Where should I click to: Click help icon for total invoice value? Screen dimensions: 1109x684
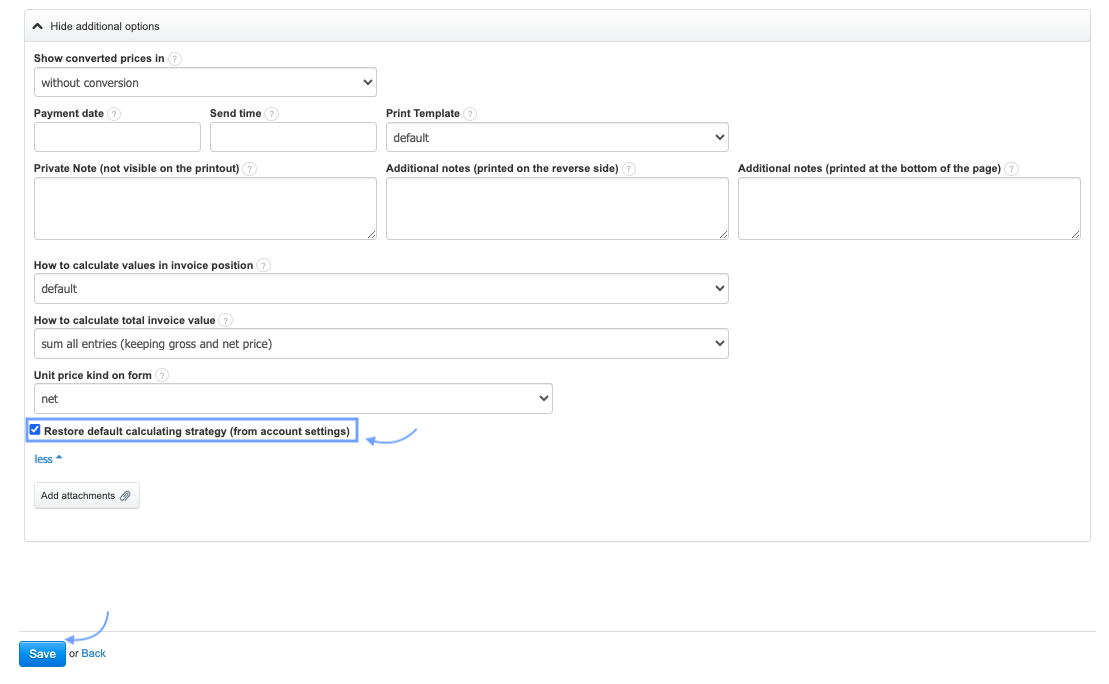[x=226, y=321]
